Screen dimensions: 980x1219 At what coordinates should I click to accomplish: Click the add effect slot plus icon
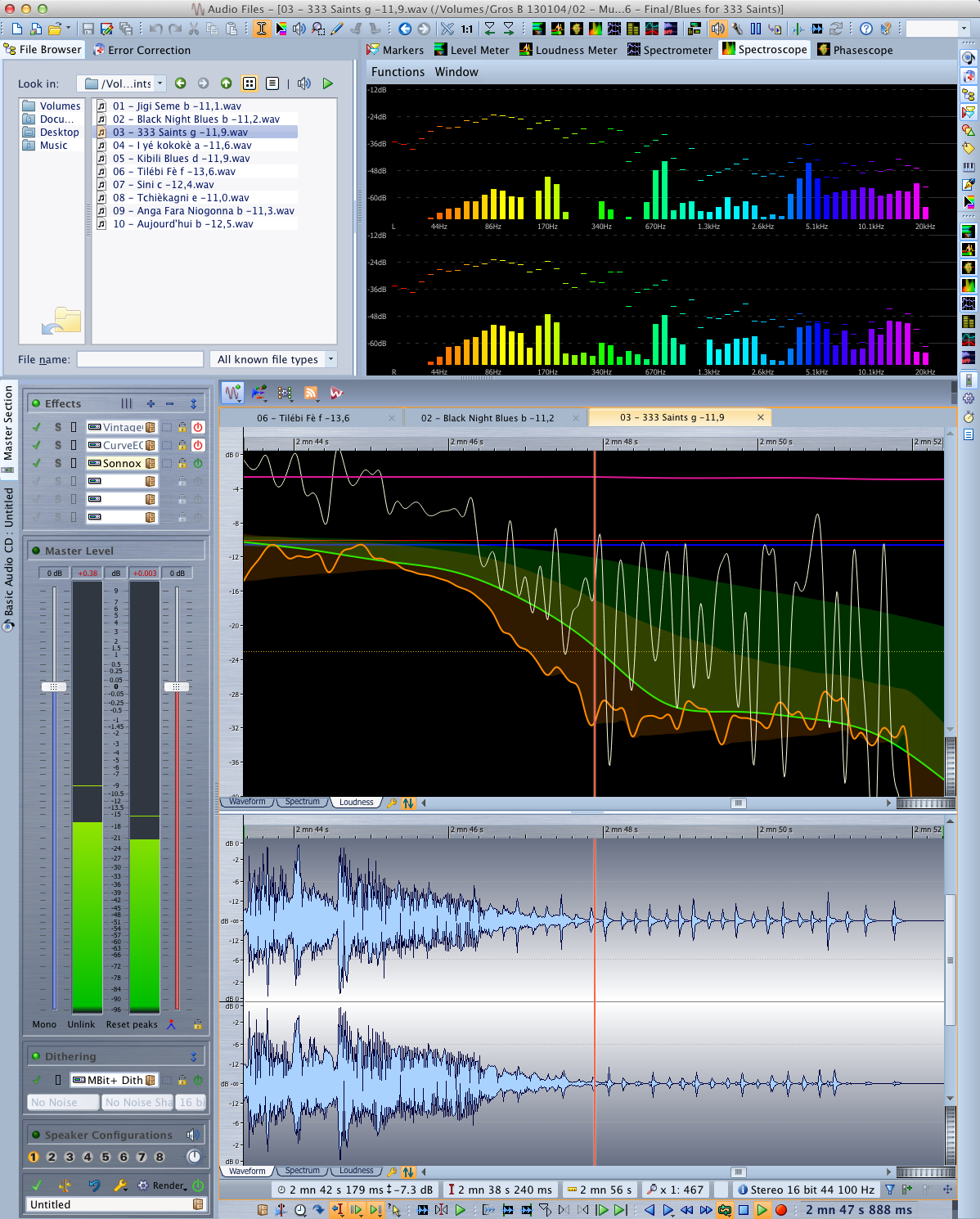[x=151, y=403]
